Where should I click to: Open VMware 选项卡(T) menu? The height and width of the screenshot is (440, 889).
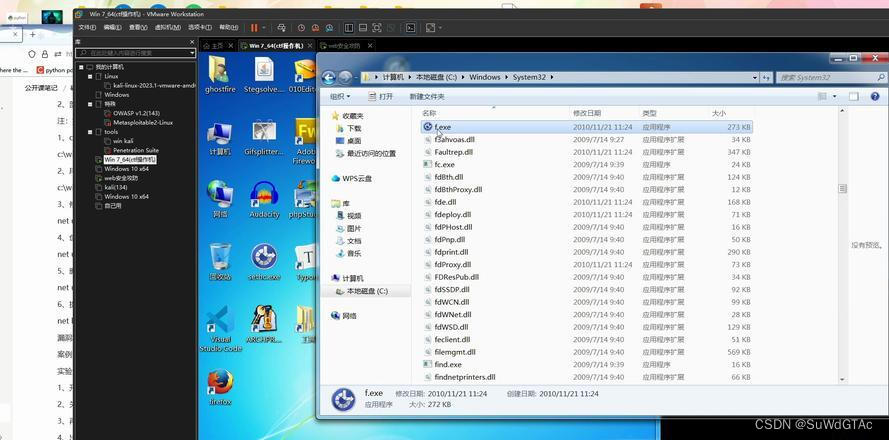click(x=200, y=27)
